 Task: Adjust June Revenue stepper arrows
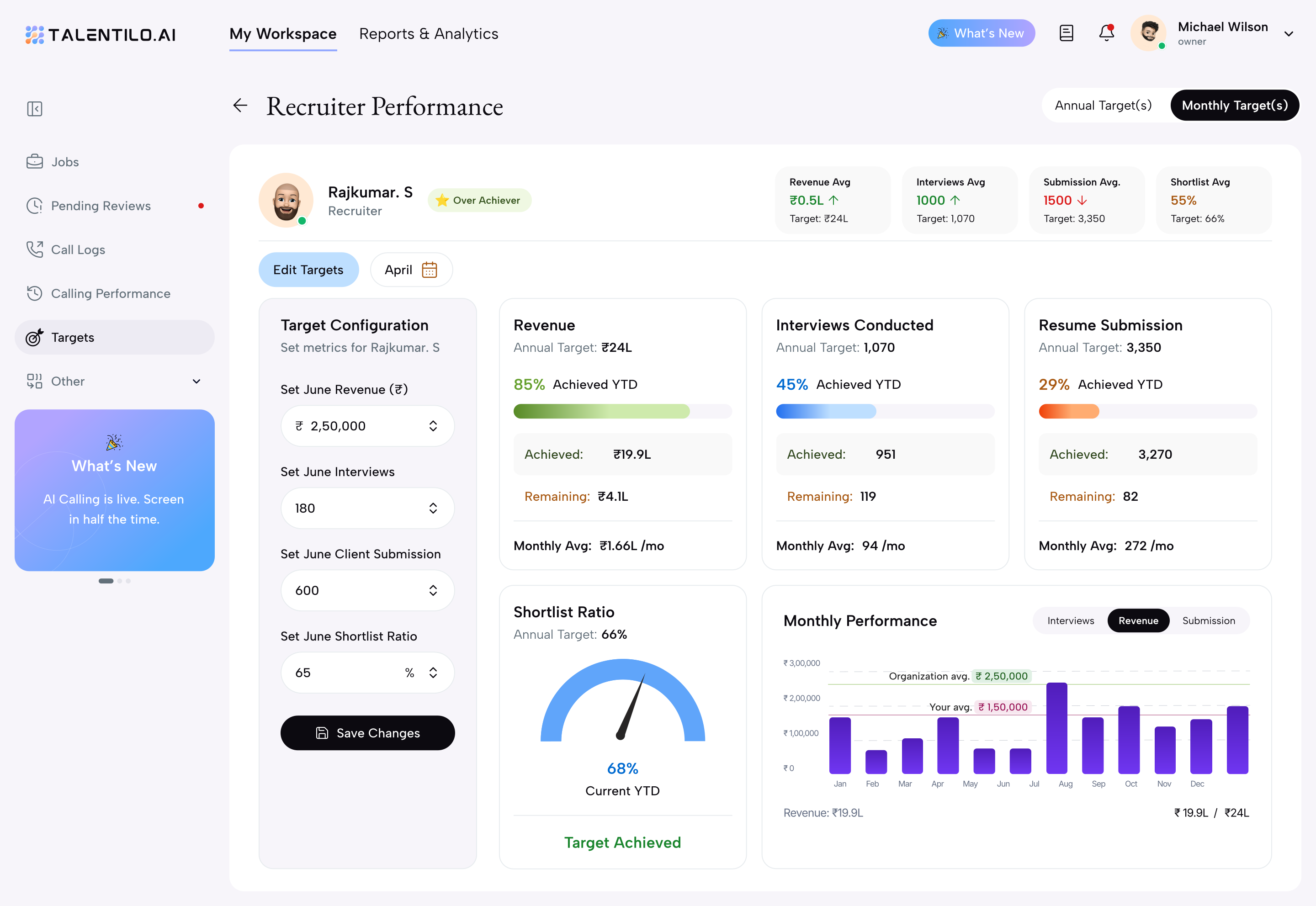433,426
